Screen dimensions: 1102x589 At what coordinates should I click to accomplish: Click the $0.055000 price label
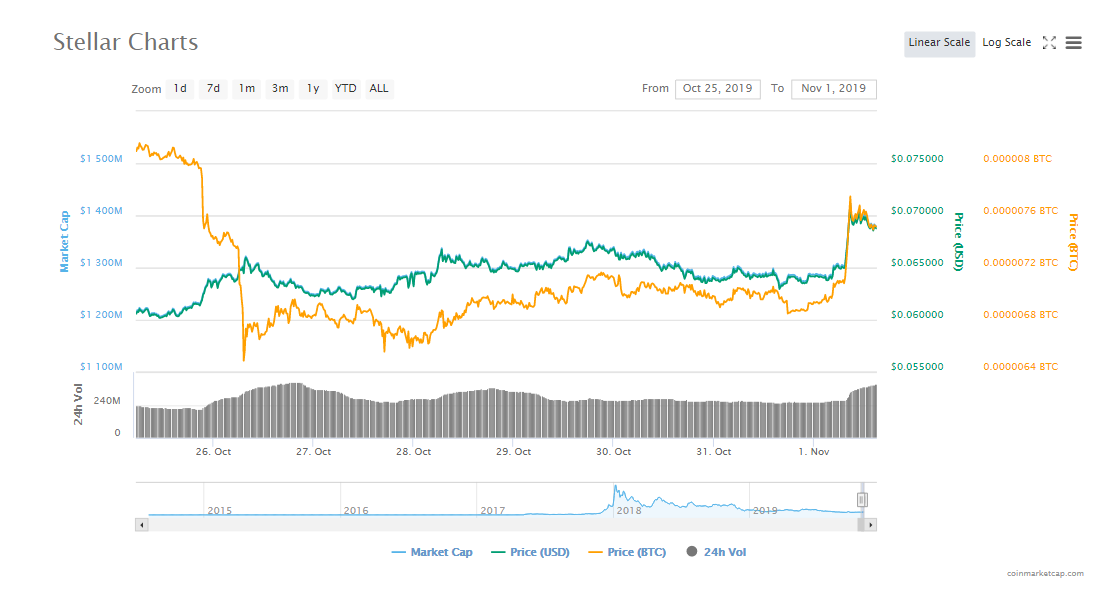point(917,367)
